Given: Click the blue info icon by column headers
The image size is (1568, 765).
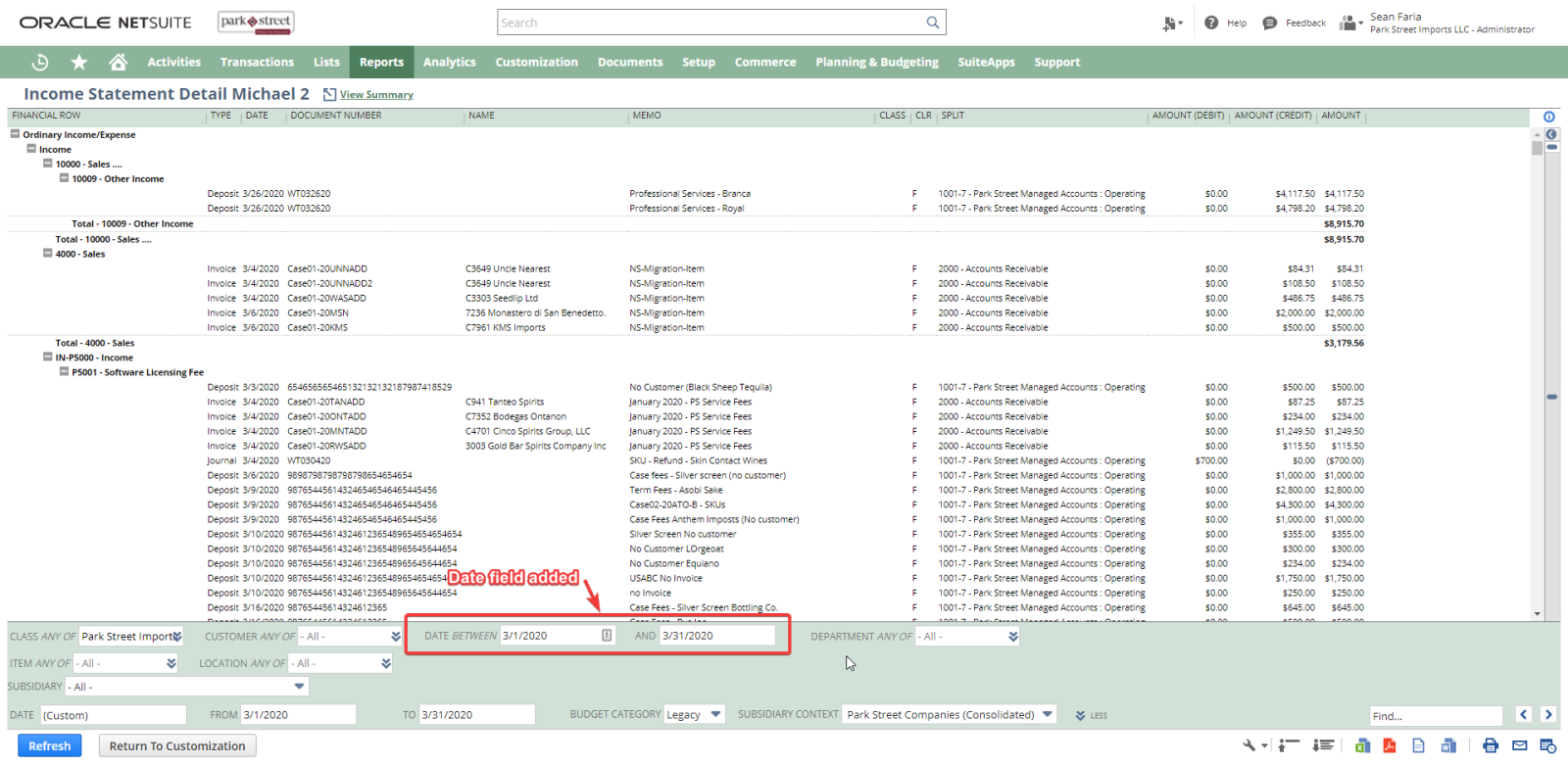Looking at the screenshot, I should [x=1549, y=117].
